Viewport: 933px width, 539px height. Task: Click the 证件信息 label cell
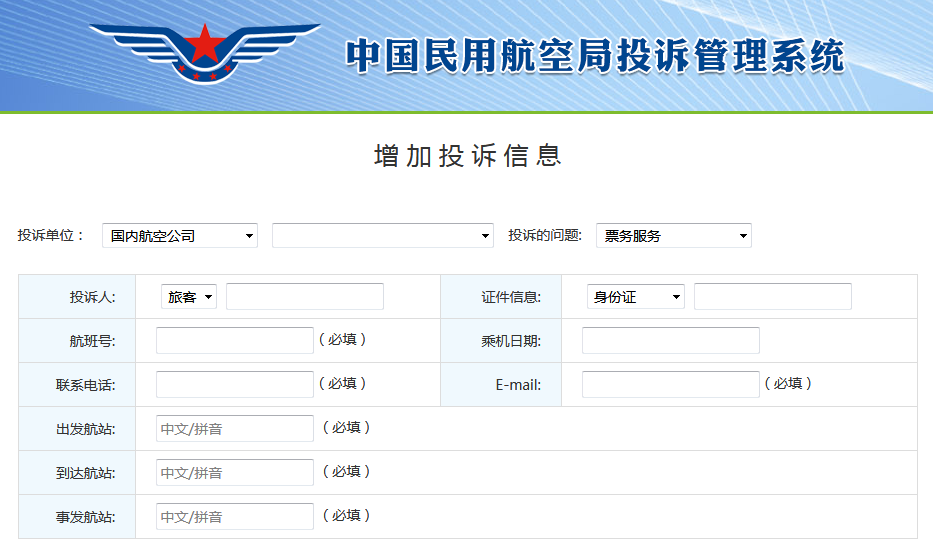click(x=501, y=297)
